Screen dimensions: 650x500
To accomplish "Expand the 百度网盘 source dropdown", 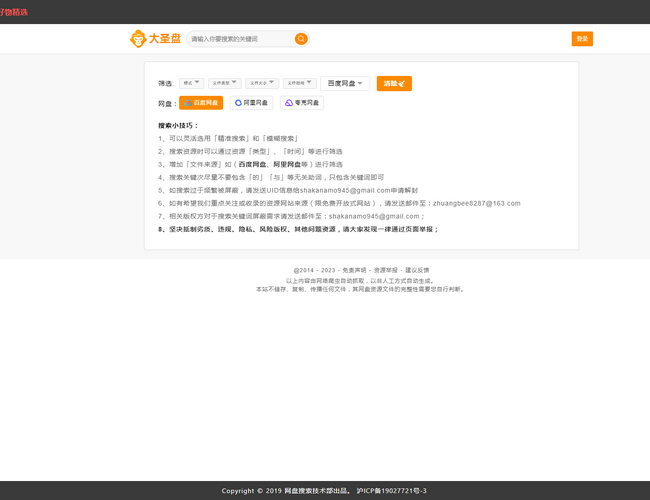I will 345,83.
